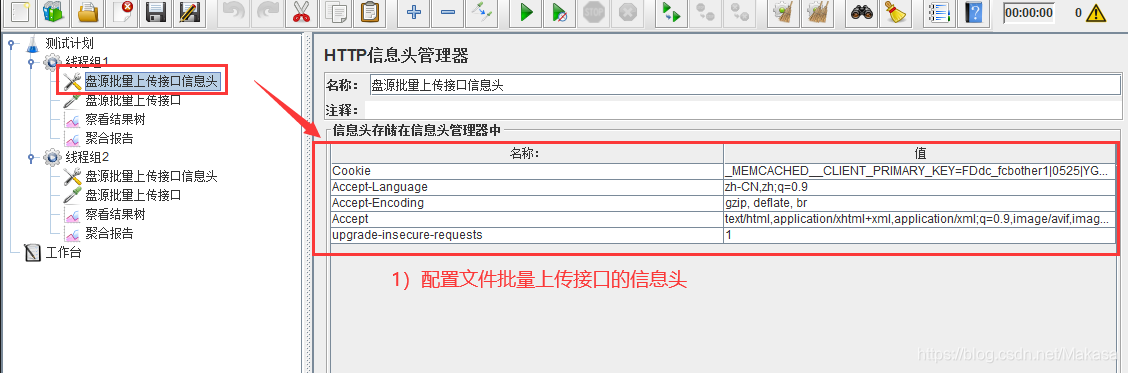
Task: Open 聚合报告 under 线程组1
Action: tap(109, 138)
